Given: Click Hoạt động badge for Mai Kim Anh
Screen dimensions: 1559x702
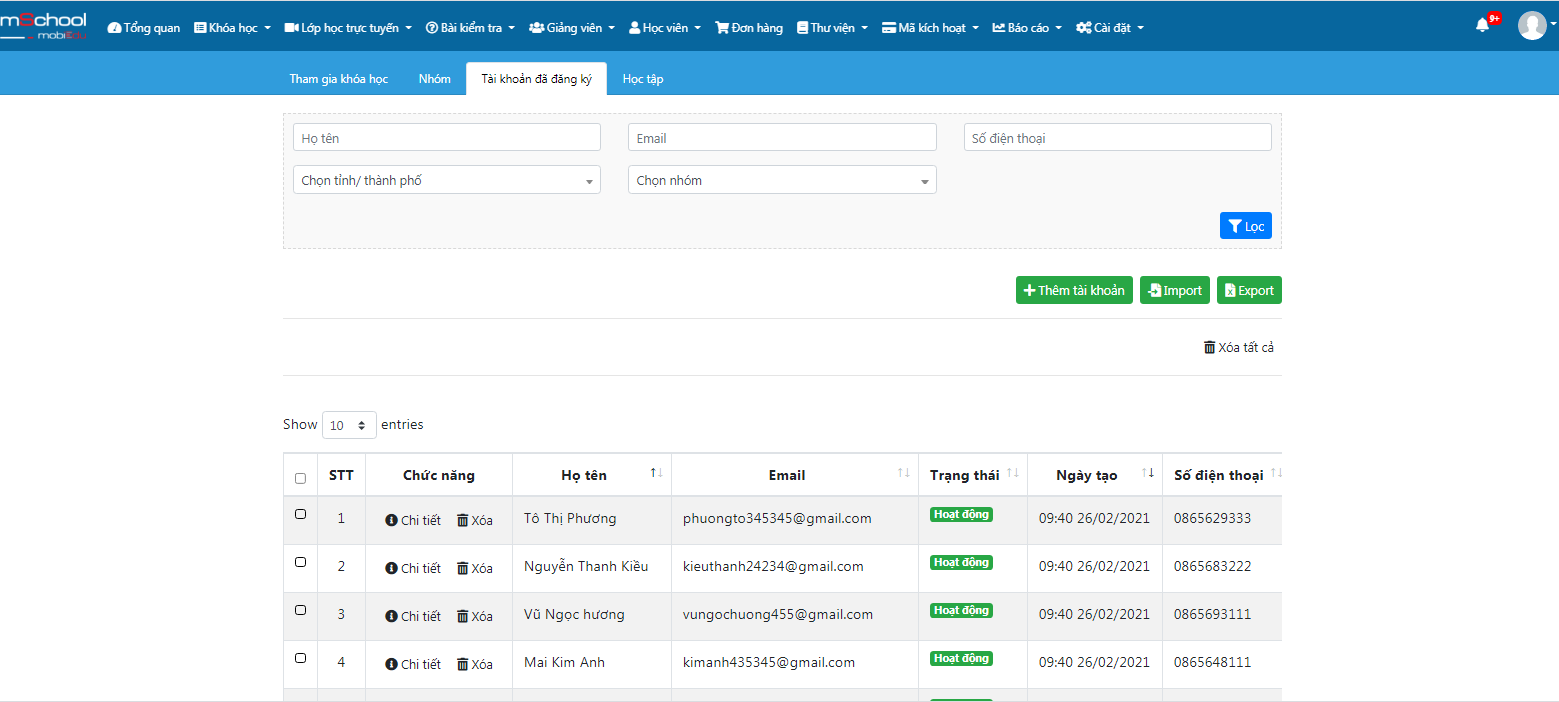Looking at the screenshot, I should tap(961, 658).
